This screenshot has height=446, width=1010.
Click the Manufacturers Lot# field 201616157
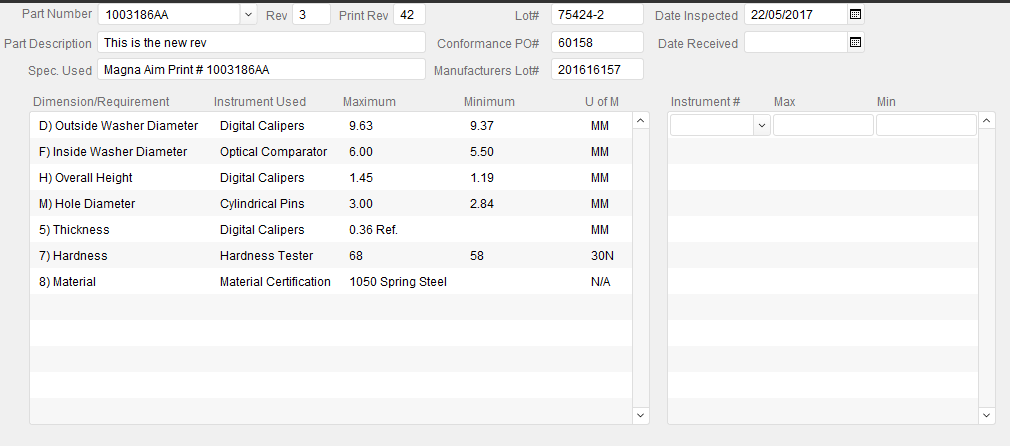point(597,69)
